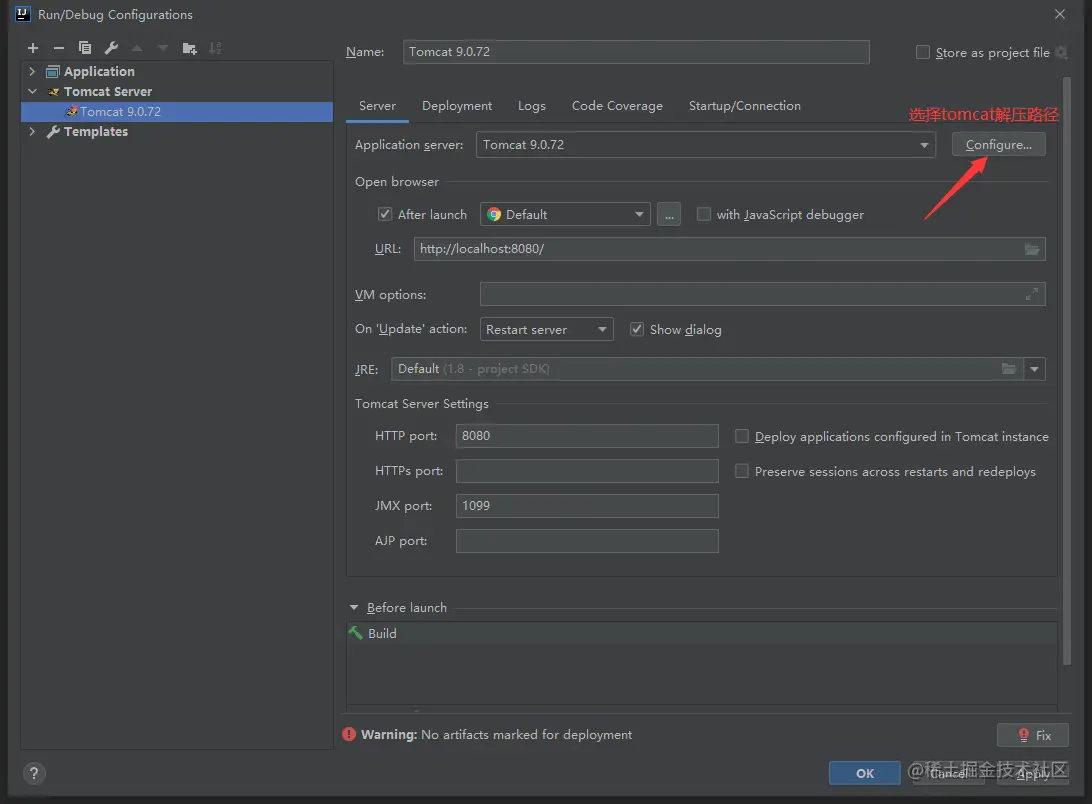Click the Apply button
Image resolution: width=1092 pixels, height=804 pixels.
coord(1032,773)
